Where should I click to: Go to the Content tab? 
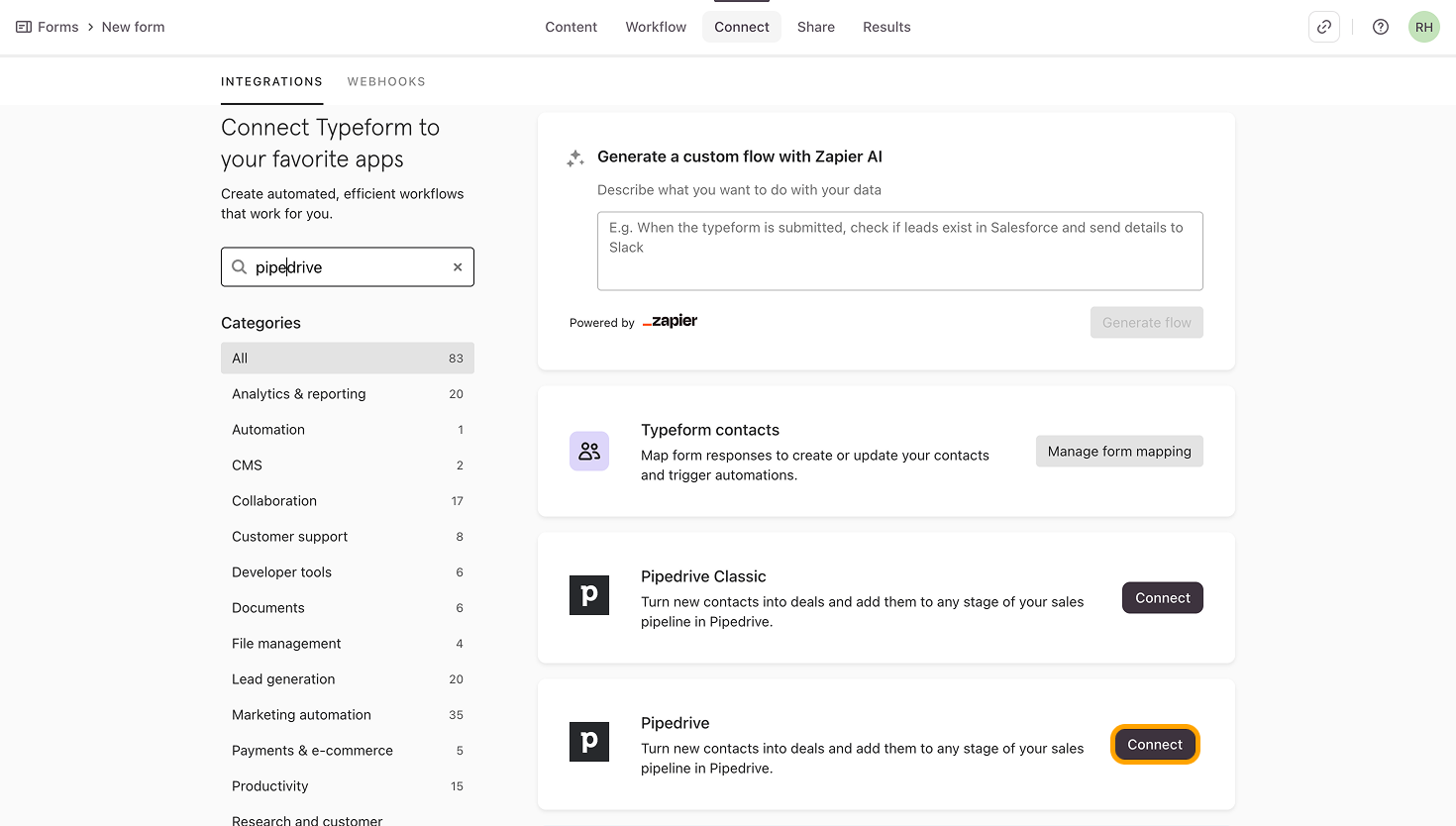[572, 27]
